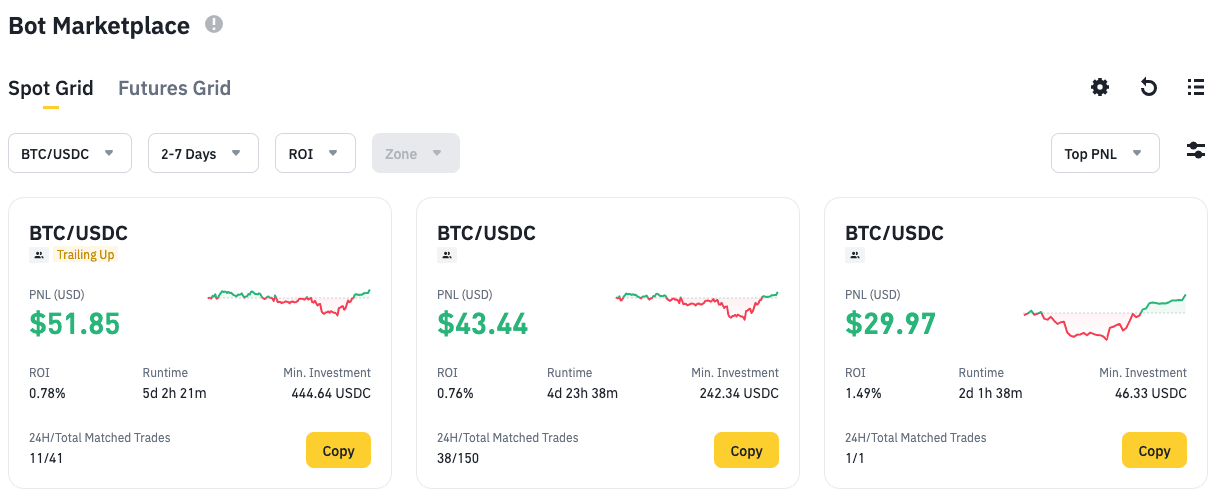
Task: Click shared users icon on $29.97 card
Action: pyautogui.click(x=855, y=255)
